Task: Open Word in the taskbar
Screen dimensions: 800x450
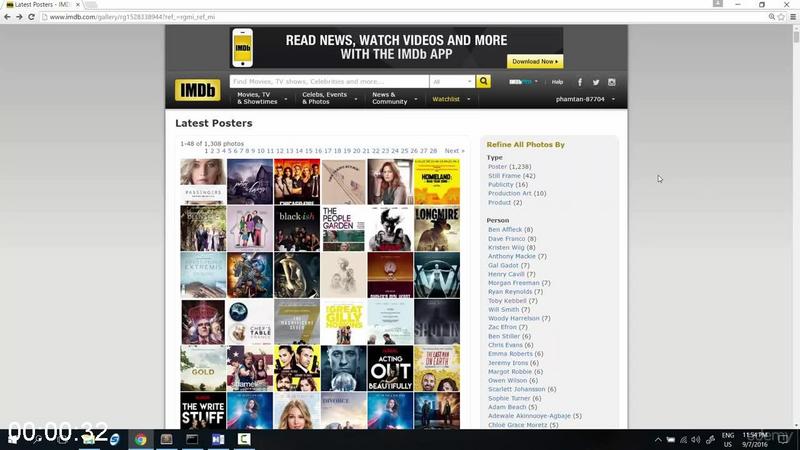Action: click(x=218, y=439)
